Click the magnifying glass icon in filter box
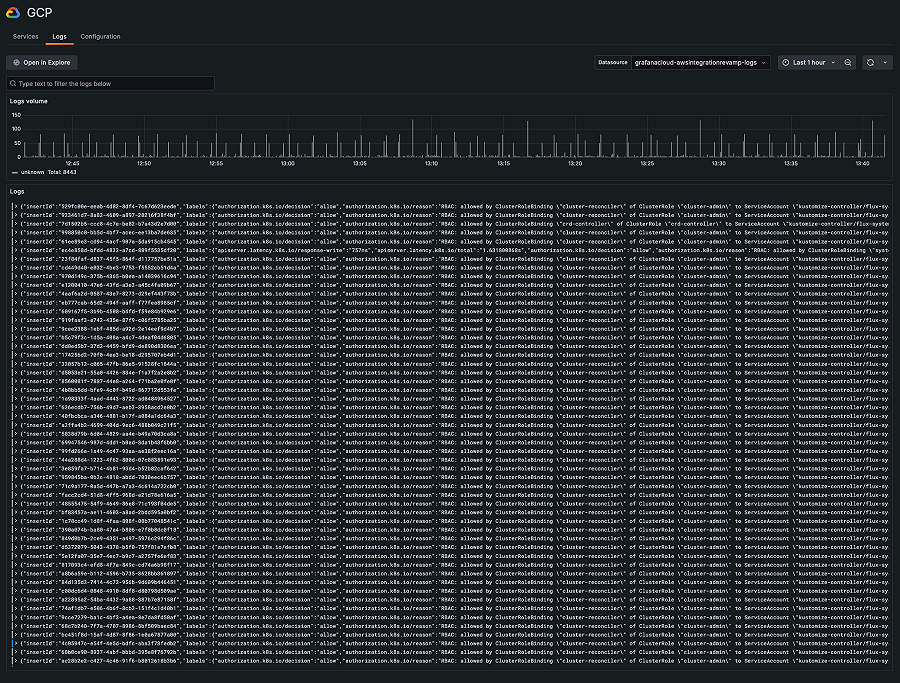Screen dimensions: 900x683 (x=14, y=84)
